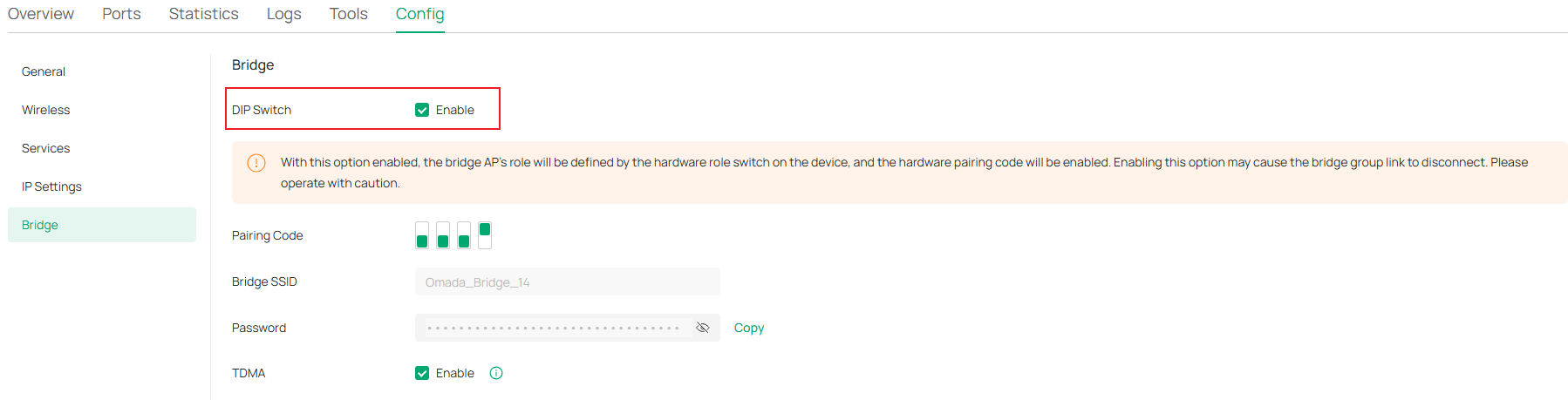1568x400 pixels.
Task: Switch to the Ports tab
Action: coord(121,14)
